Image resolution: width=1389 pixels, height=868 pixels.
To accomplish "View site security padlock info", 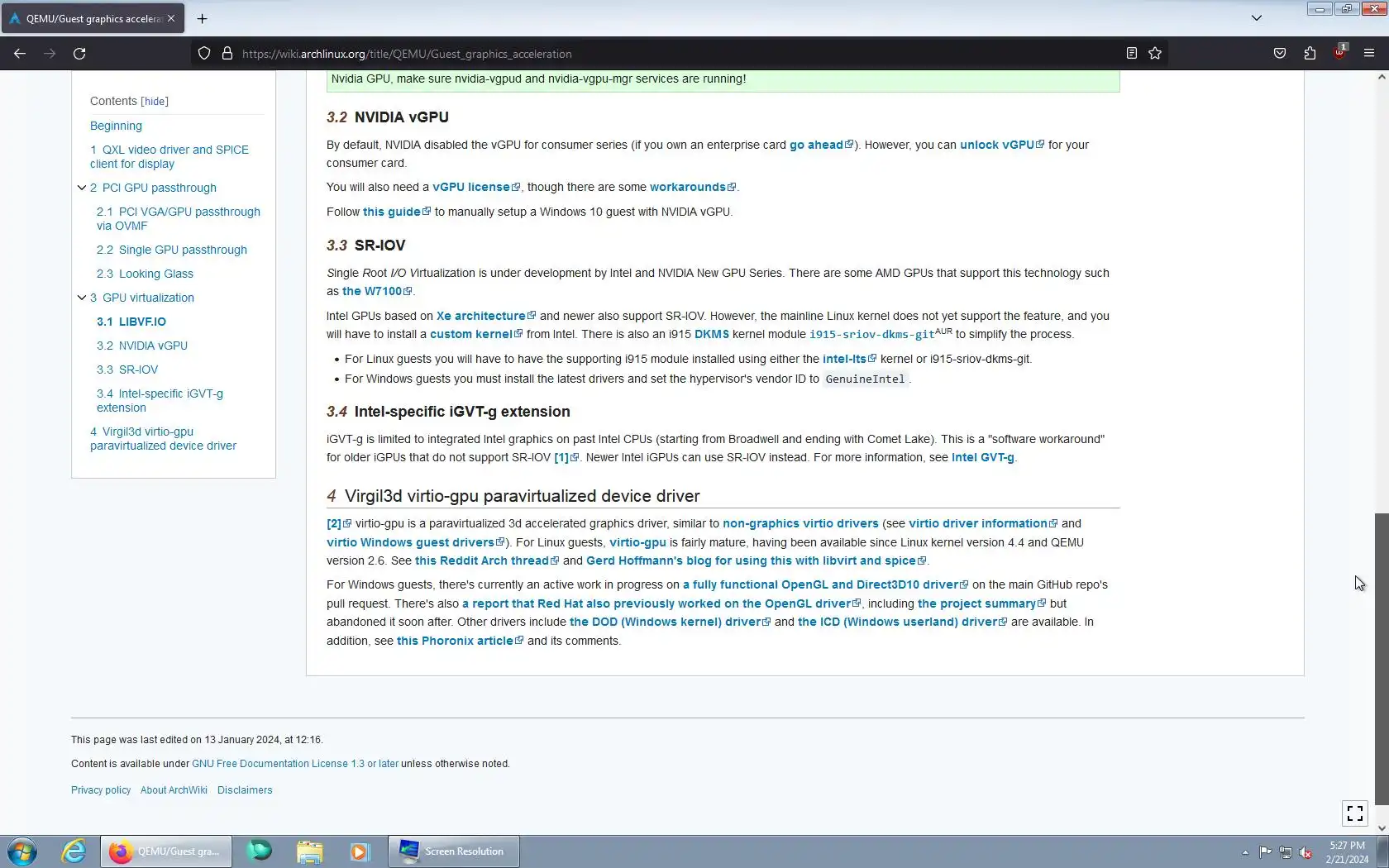I will pos(227,54).
